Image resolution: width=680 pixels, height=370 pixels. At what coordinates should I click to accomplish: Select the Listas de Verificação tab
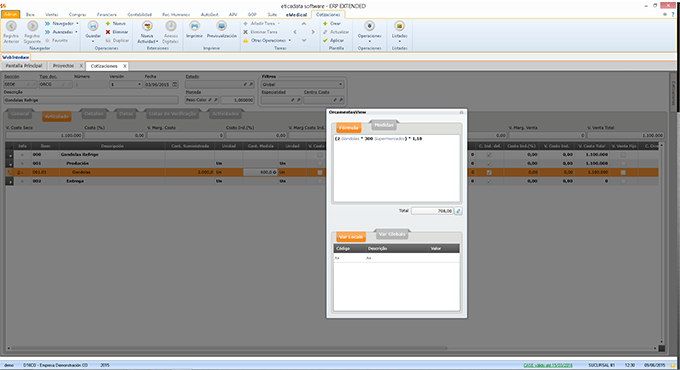[173, 114]
